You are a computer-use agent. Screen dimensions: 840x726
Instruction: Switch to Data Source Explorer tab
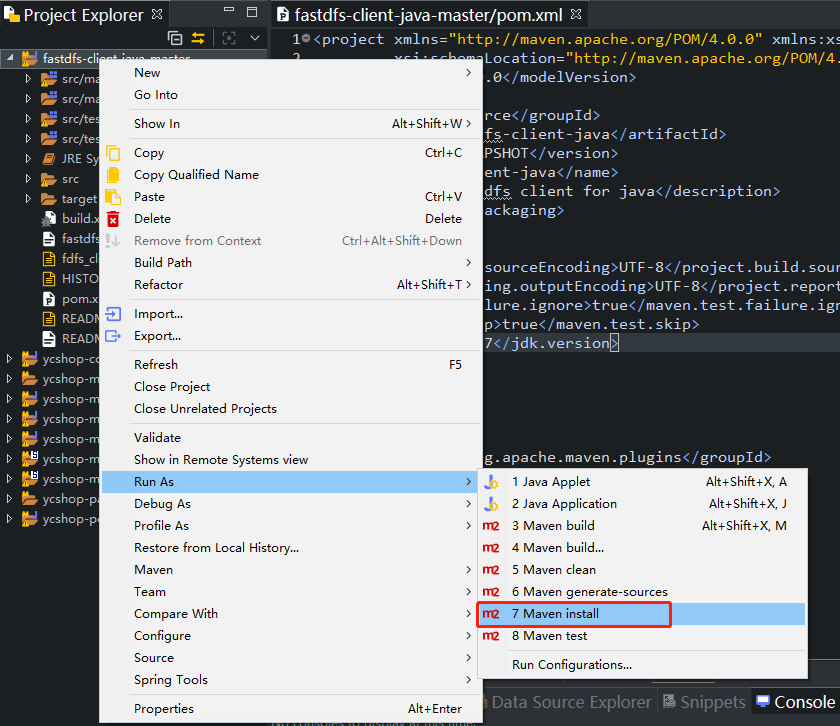(571, 702)
